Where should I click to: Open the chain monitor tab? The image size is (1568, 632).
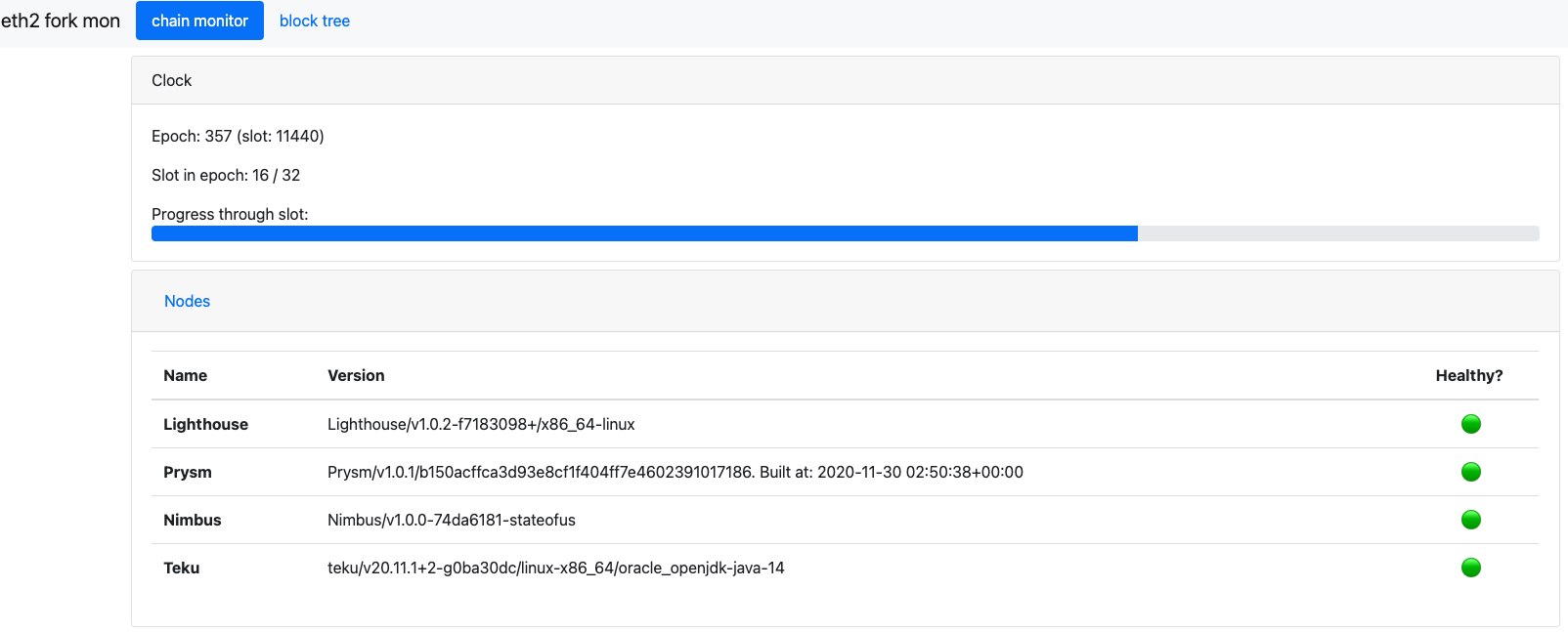[x=199, y=21]
